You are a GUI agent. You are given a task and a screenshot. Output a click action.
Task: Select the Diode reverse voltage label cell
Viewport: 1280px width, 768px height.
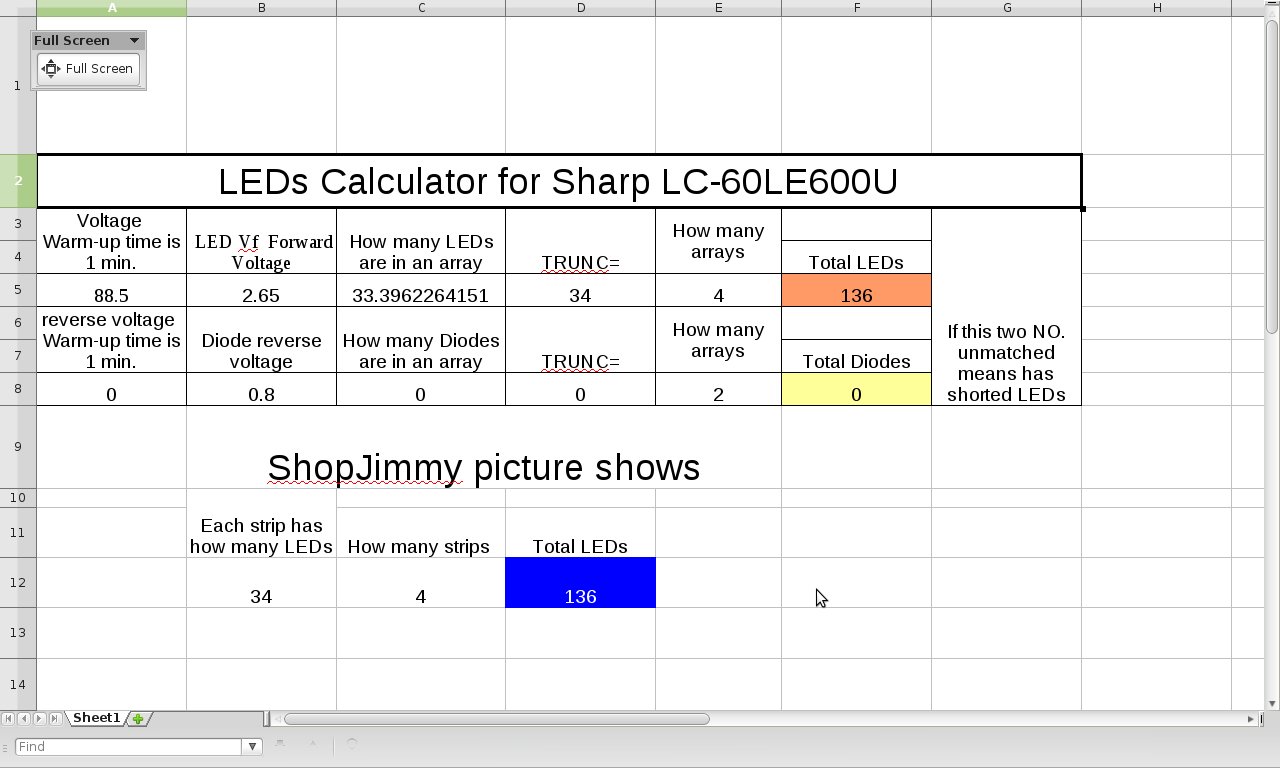point(262,340)
